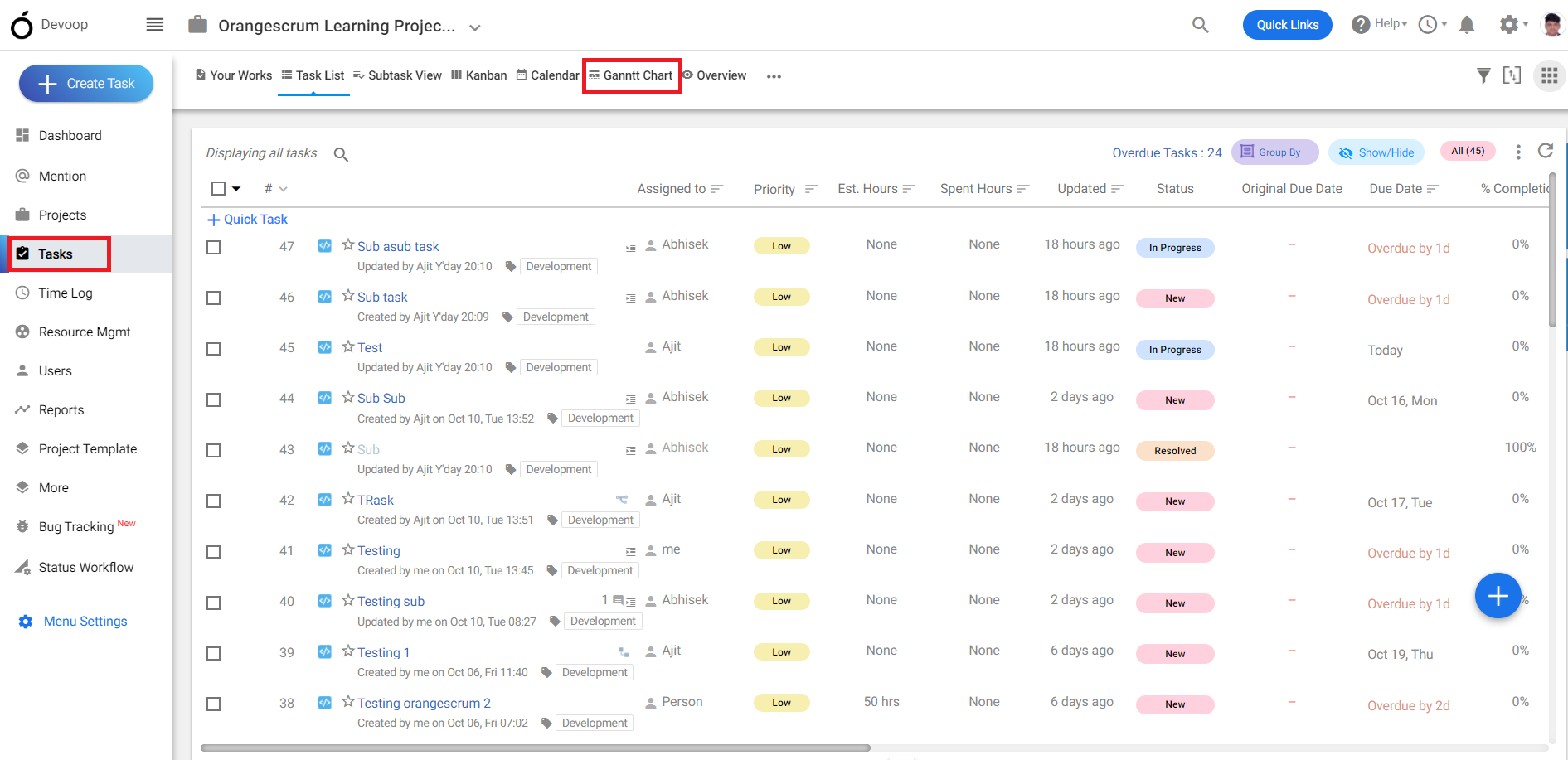Open the Testing sub task link
1568x760 pixels.
[x=391, y=601]
